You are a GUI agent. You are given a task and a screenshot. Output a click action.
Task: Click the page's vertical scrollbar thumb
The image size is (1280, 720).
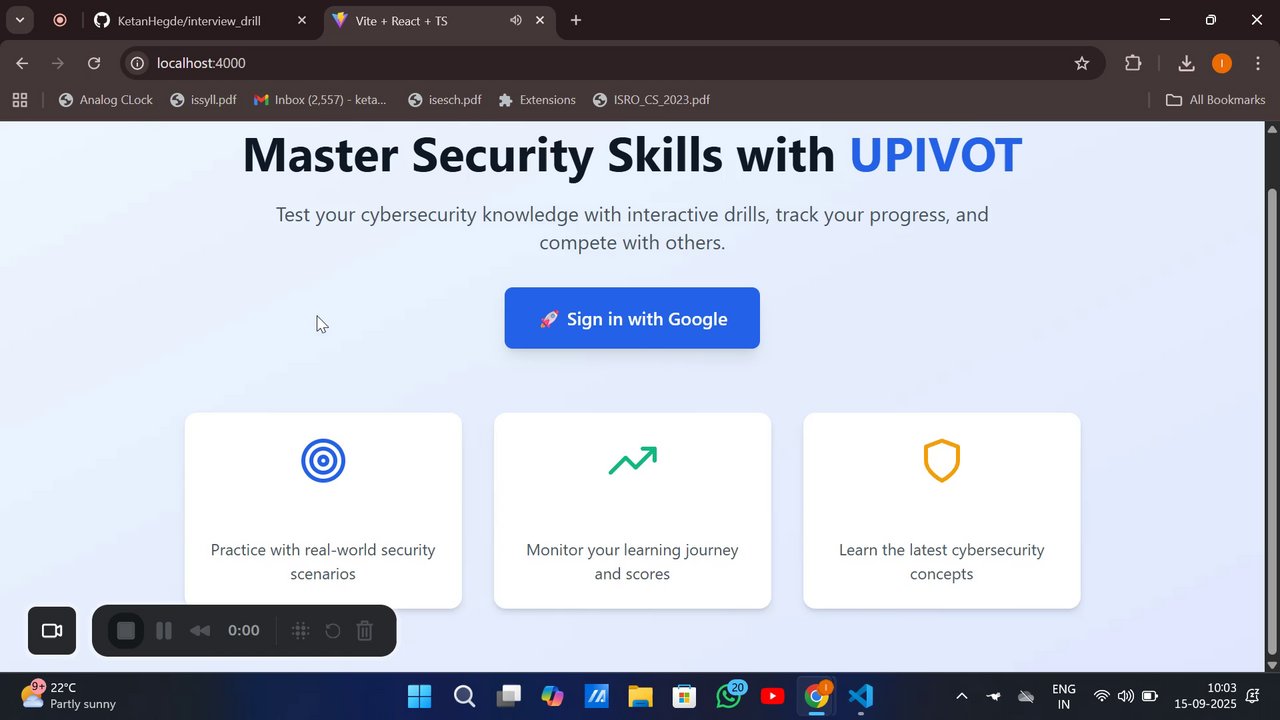[x=1272, y=420]
